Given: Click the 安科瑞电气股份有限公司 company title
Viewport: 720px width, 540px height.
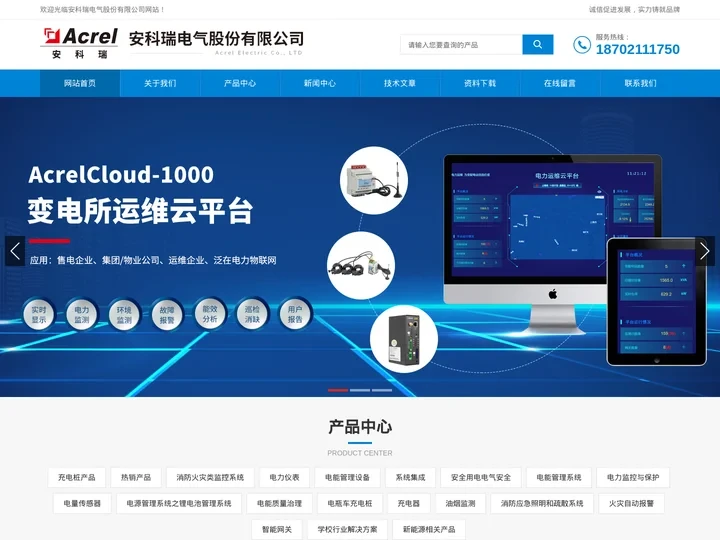Looking at the screenshot, I should [216, 39].
